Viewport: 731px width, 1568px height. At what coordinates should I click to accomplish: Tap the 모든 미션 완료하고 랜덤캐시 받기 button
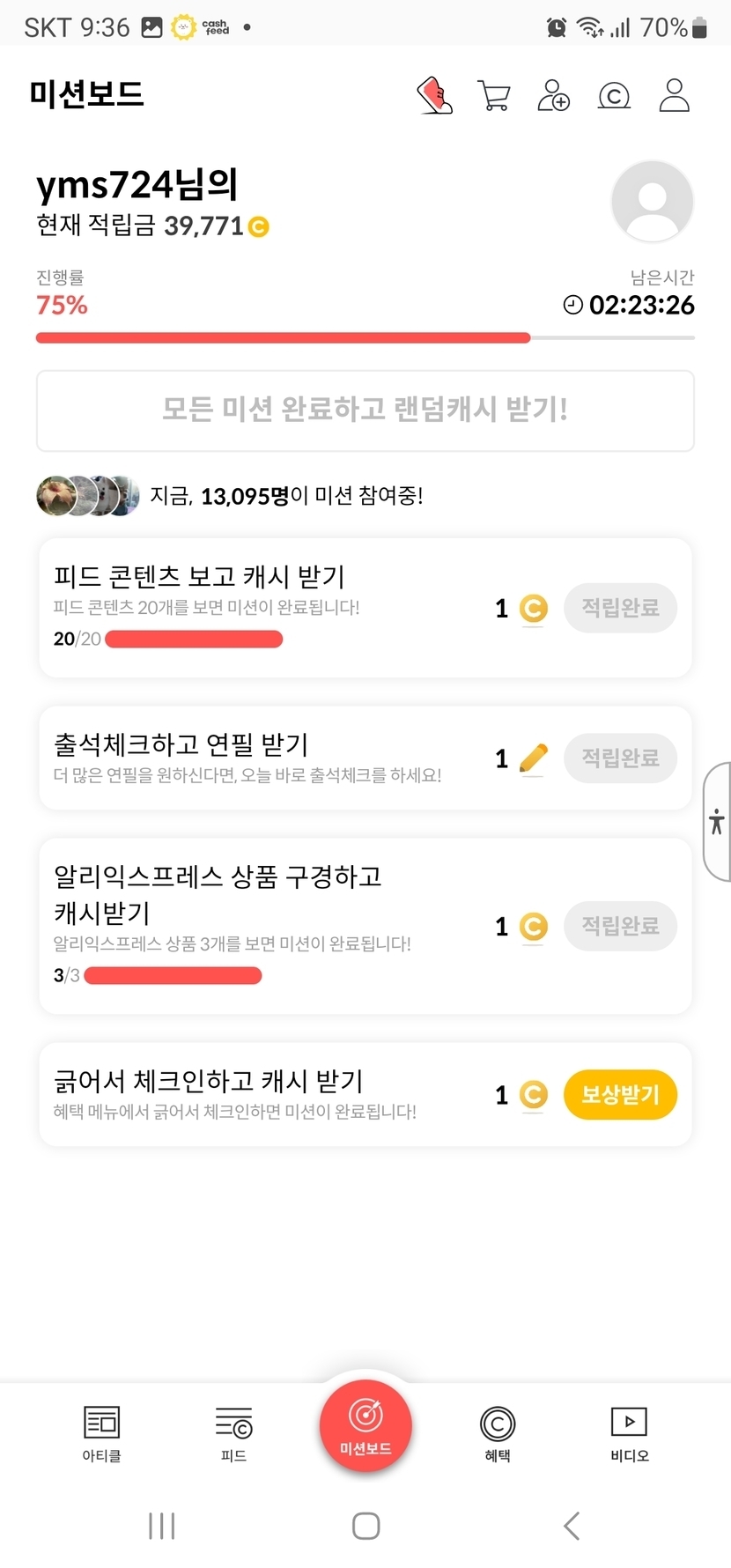365,410
